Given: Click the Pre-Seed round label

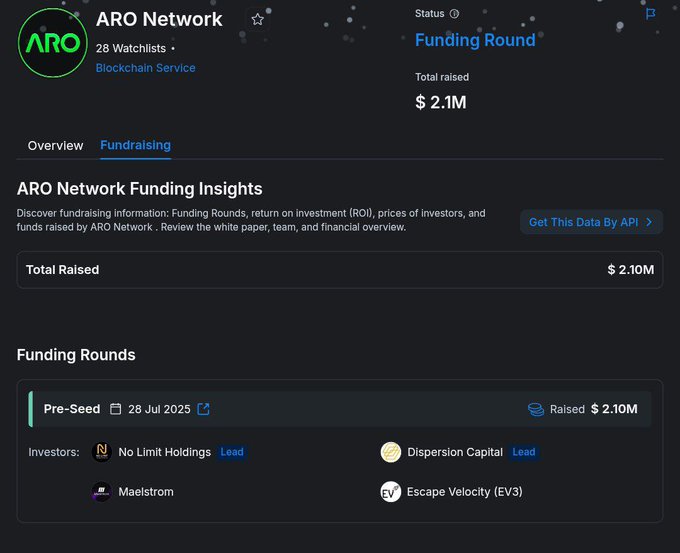Looking at the screenshot, I should 72,409.
